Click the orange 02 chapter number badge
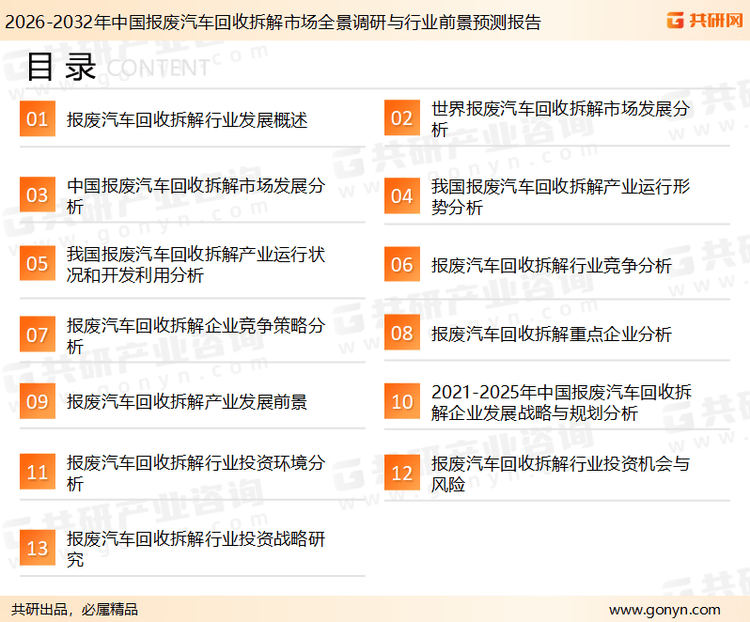 click(402, 120)
